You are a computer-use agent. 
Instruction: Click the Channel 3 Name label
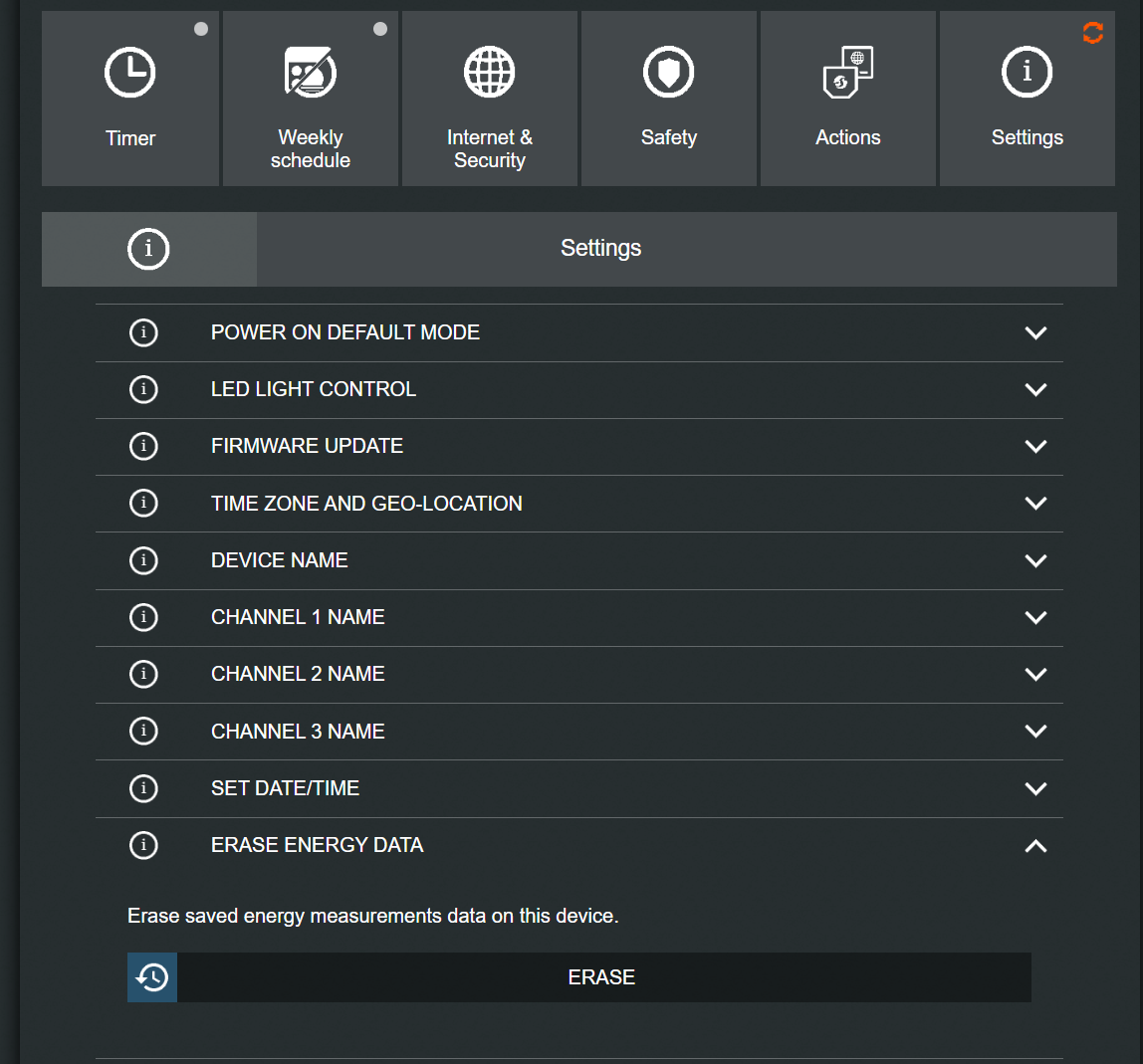298,732
